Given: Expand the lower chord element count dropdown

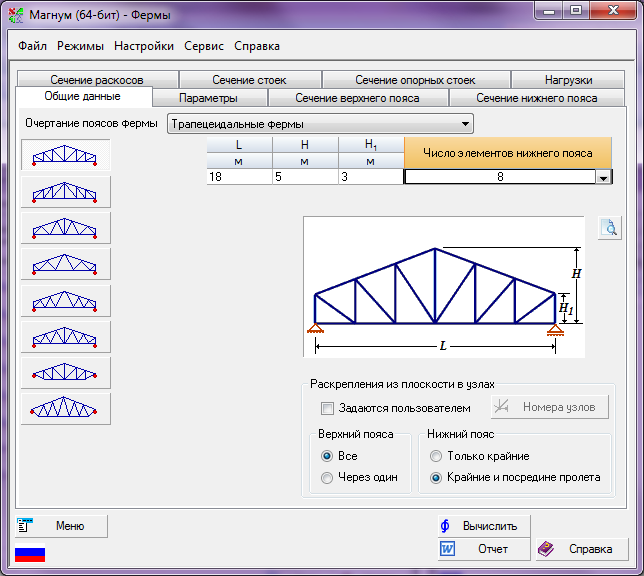Looking at the screenshot, I should point(603,177).
